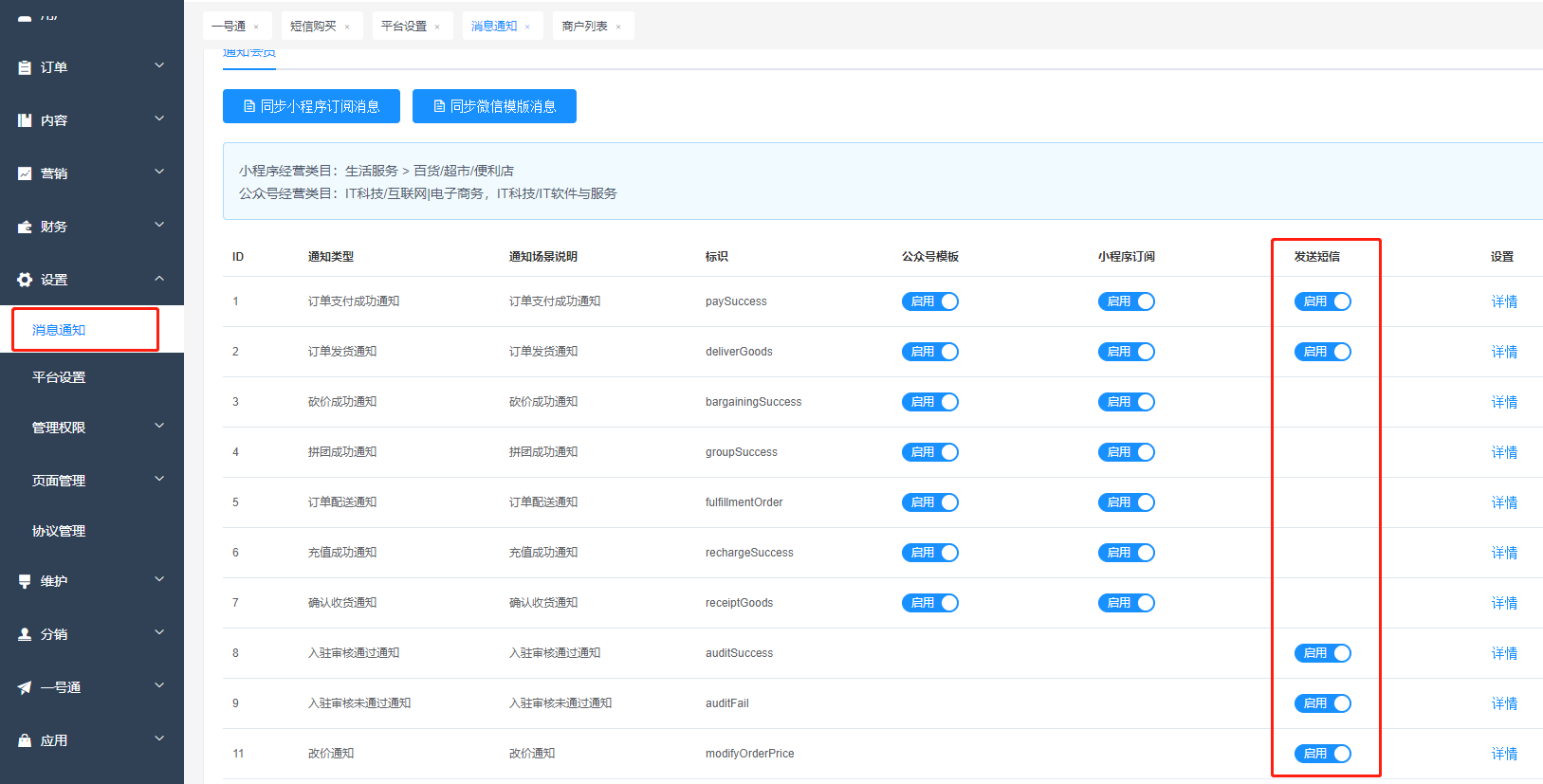This screenshot has width=1543, height=784.
Task: Expand the 营销 menu chevron
Action: coord(159,172)
